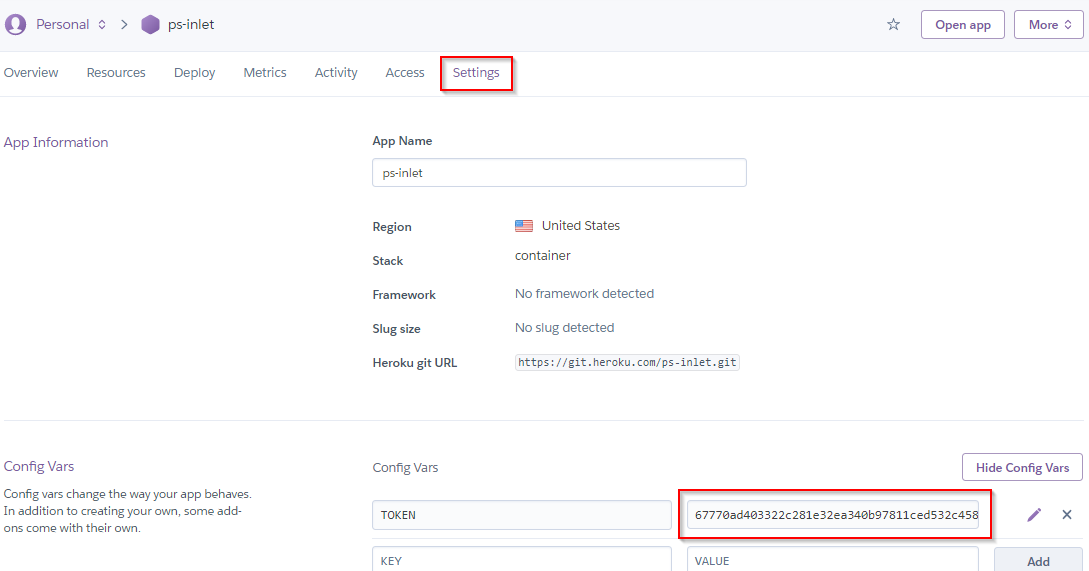Click the United States flag icon
This screenshot has height=571, width=1089.
pos(524,226)
